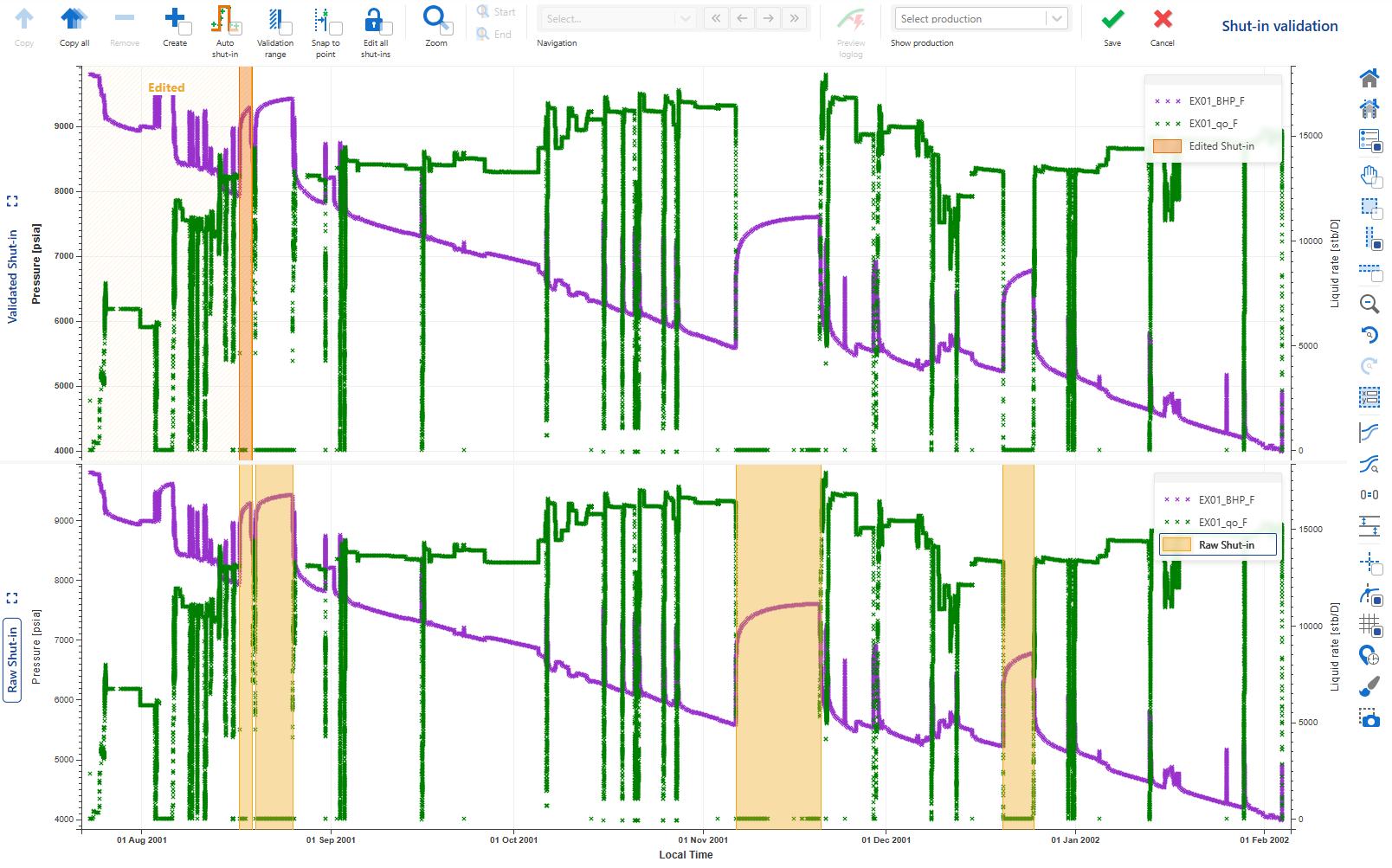Toggle grid lines icon in sidebar
This screenshot has height=868, width=1392.
click(1369, 623)
